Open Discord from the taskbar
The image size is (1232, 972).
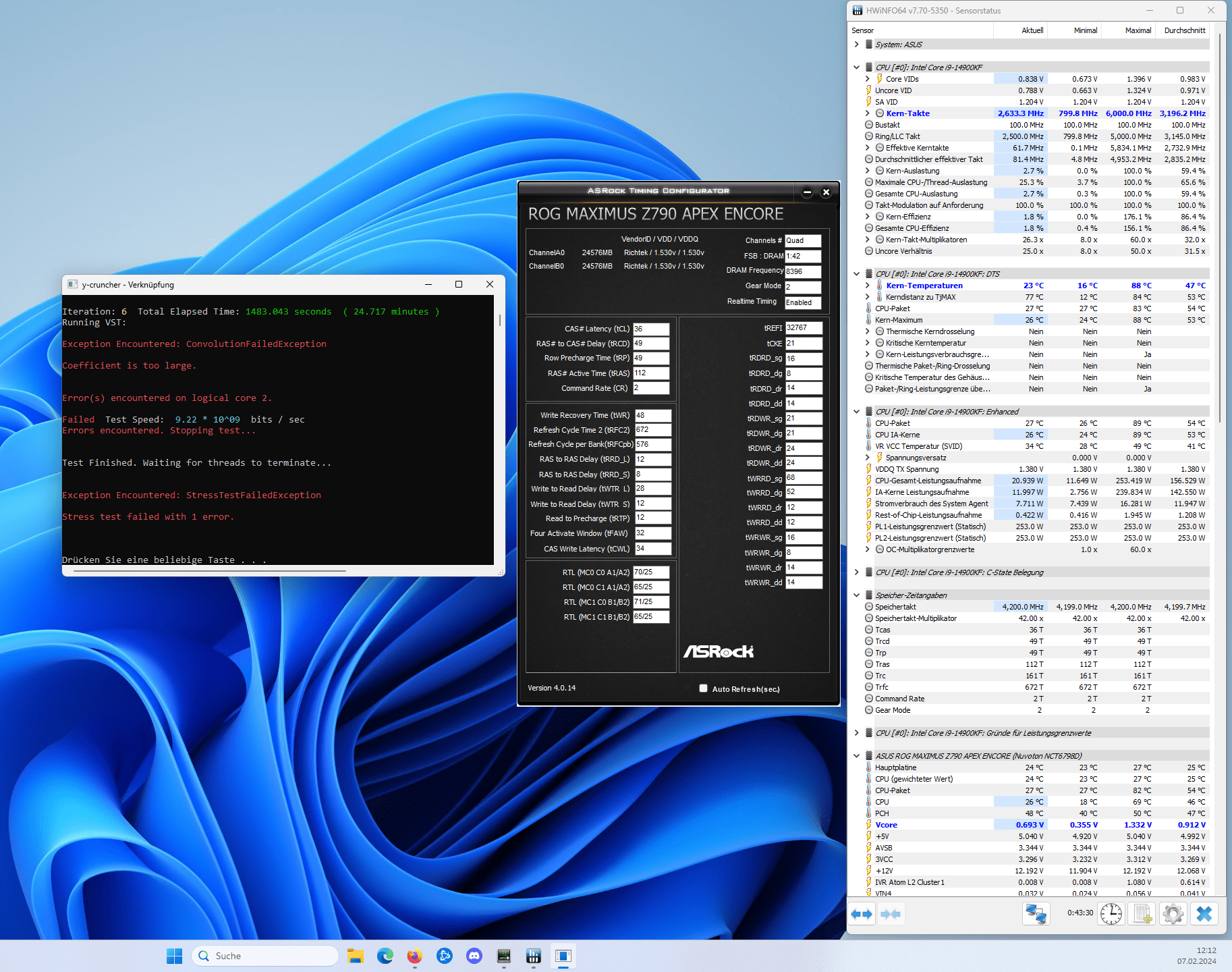pyautogui.click(x=474, y=956)
